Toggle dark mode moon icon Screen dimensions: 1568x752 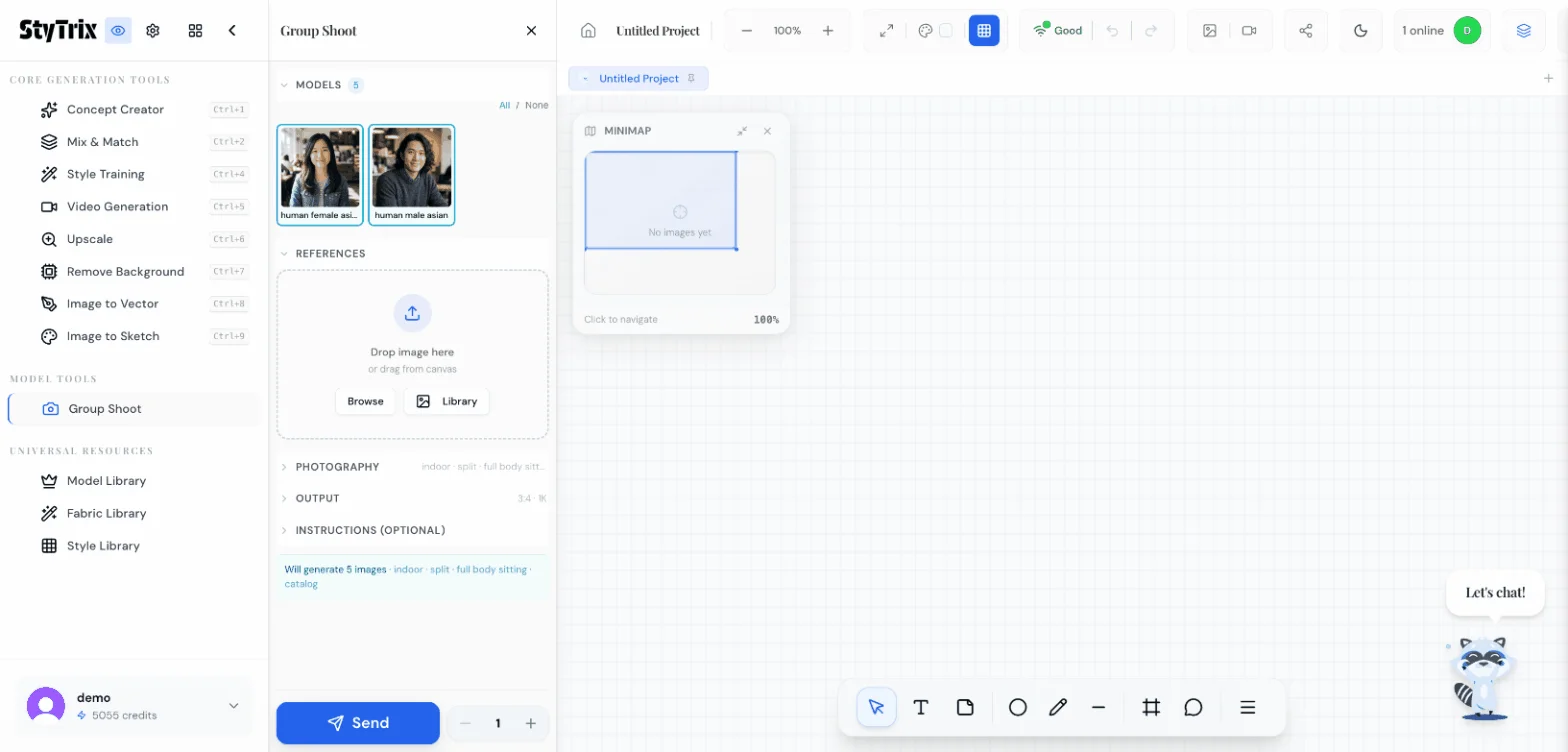point(1360,31)
